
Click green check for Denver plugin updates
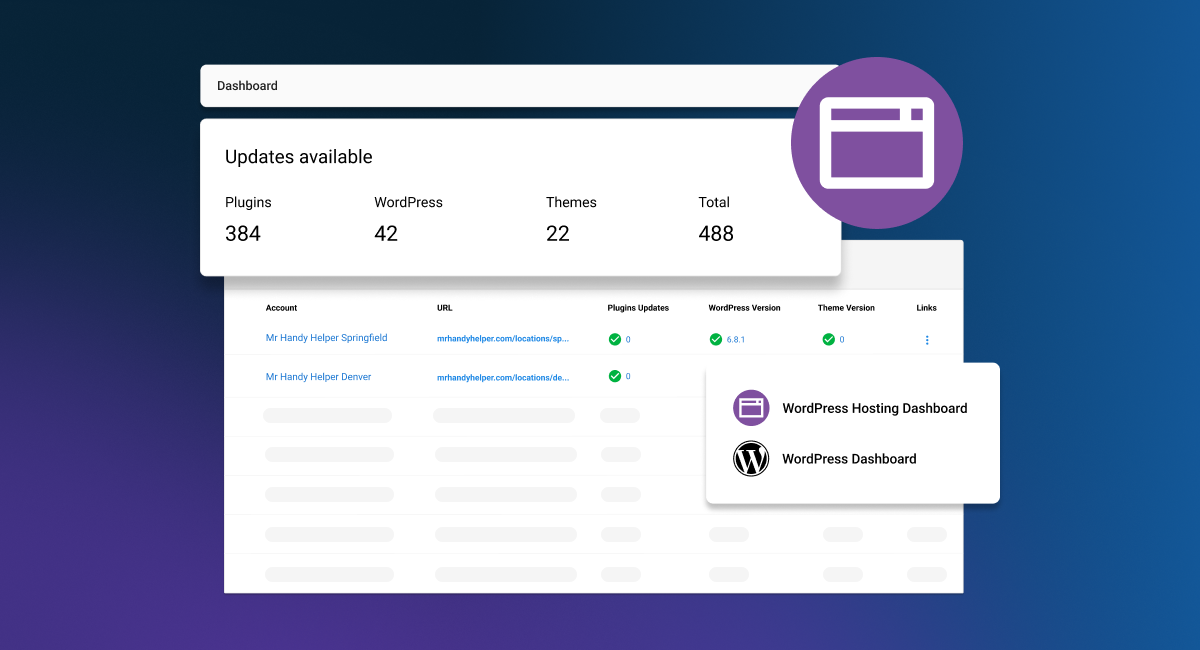pyautogui.click(x=615, y=376)
